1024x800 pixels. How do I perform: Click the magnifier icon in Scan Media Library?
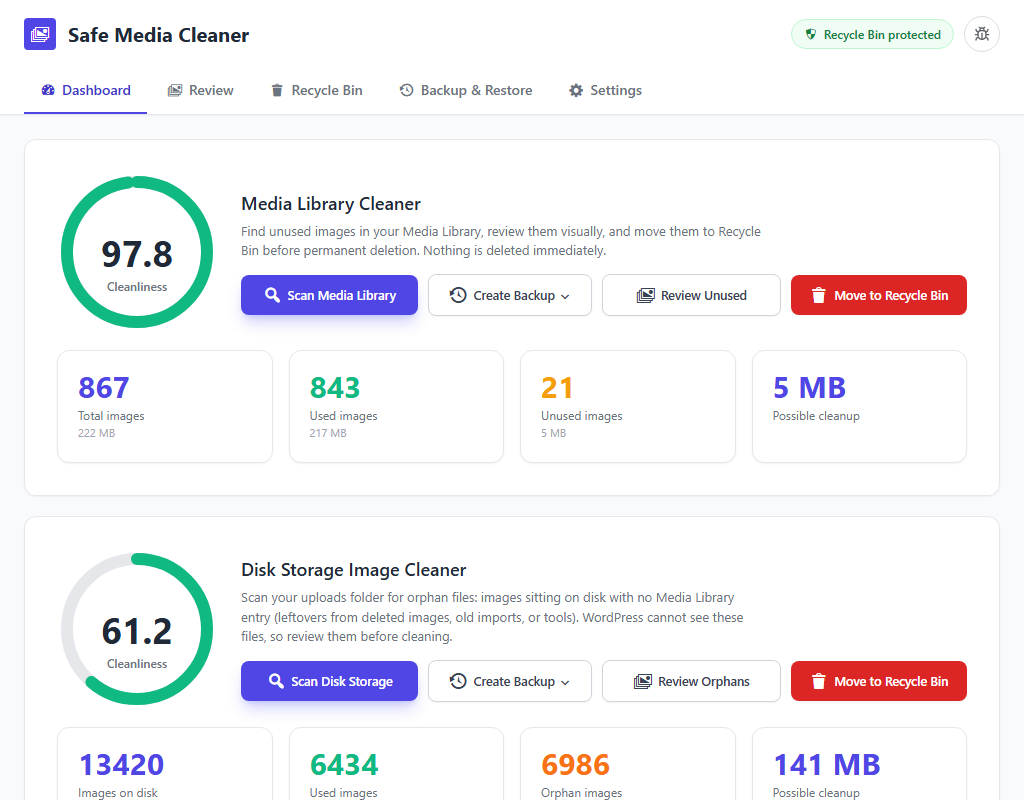272,295
